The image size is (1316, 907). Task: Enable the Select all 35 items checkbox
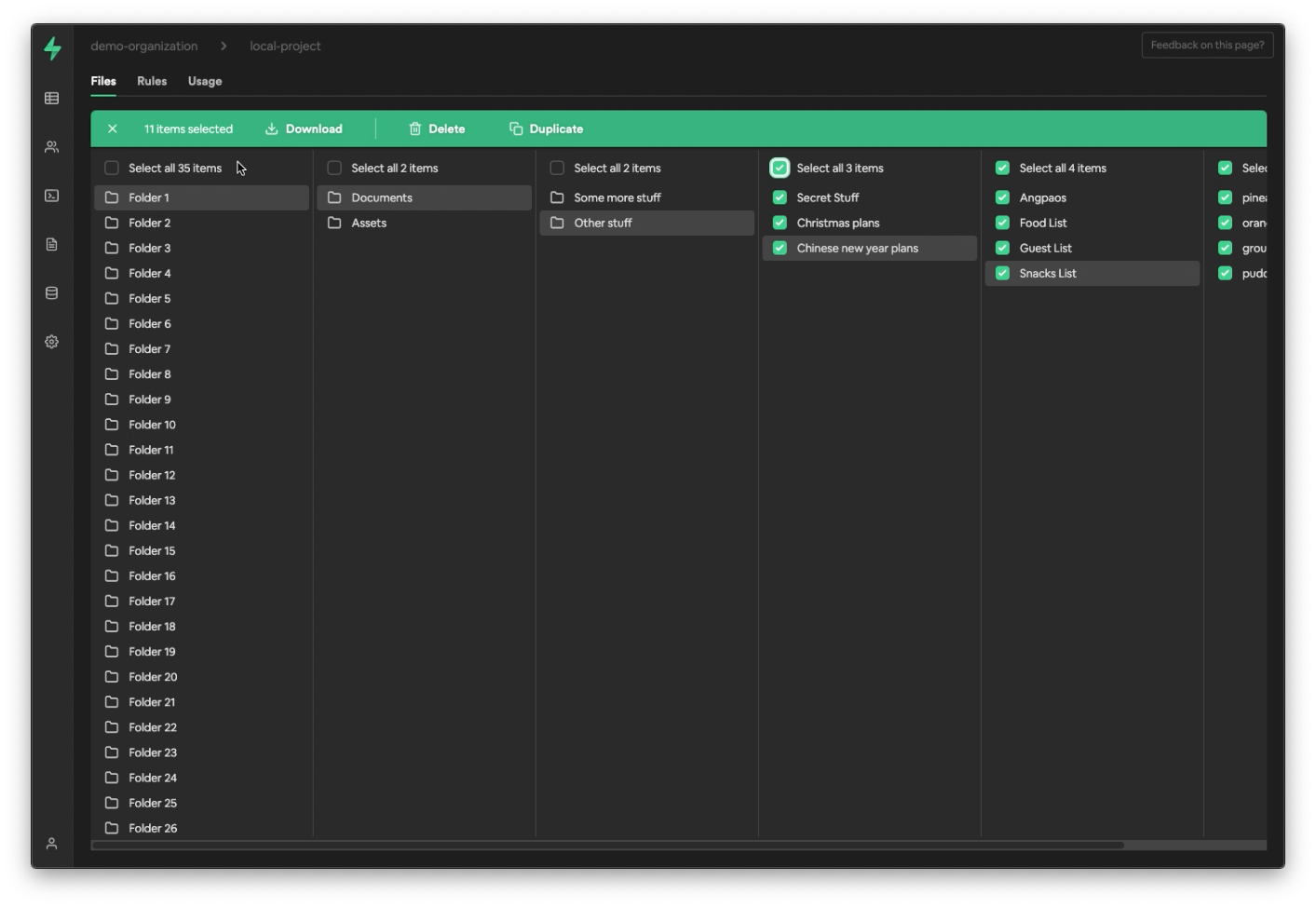click(x=112, y=168)
